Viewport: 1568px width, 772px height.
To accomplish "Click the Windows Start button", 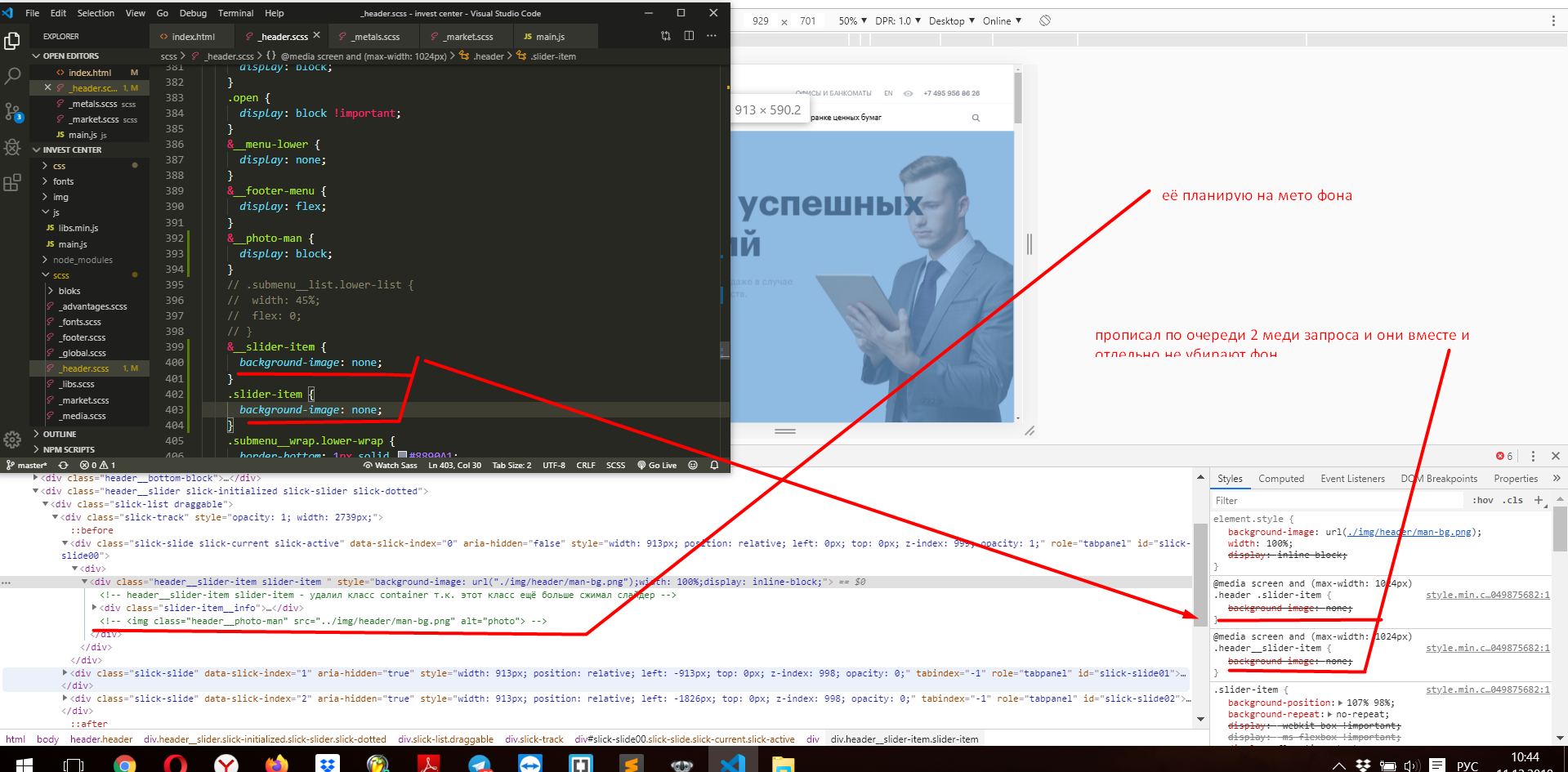I will (x=24, y=765).
